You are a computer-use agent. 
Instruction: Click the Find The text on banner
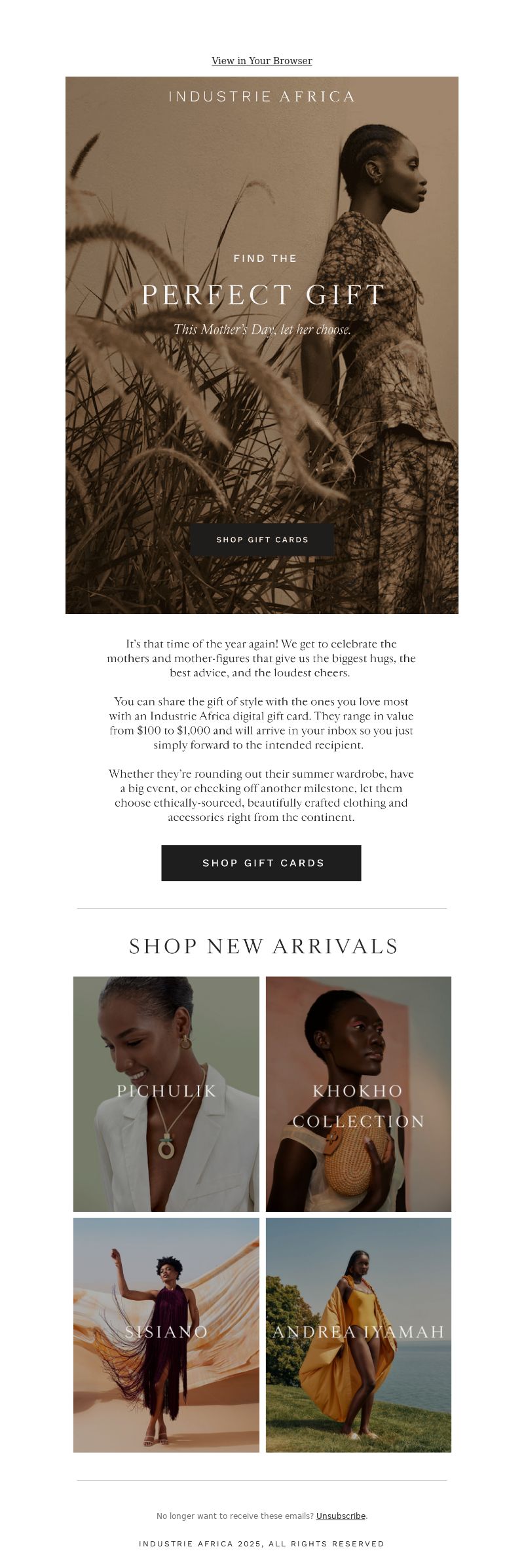click(x=265, y=259)
